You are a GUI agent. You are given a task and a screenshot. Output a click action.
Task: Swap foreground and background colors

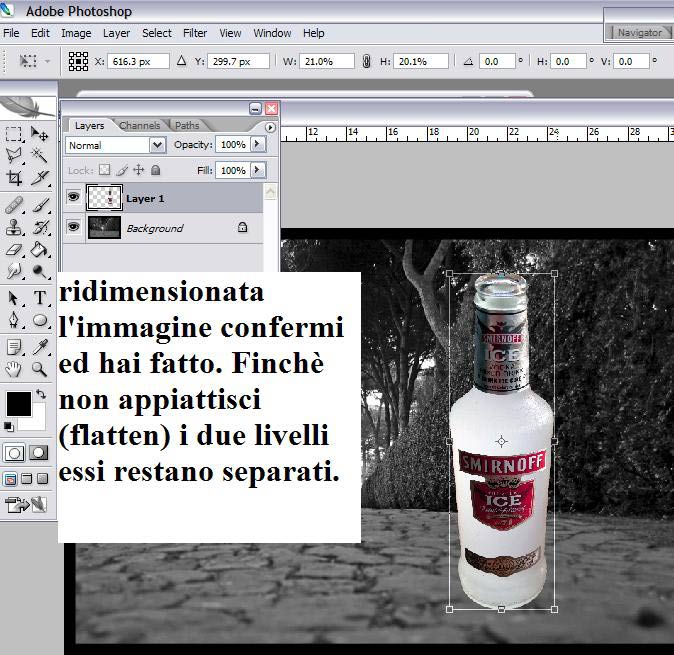(x=41, y=394)
